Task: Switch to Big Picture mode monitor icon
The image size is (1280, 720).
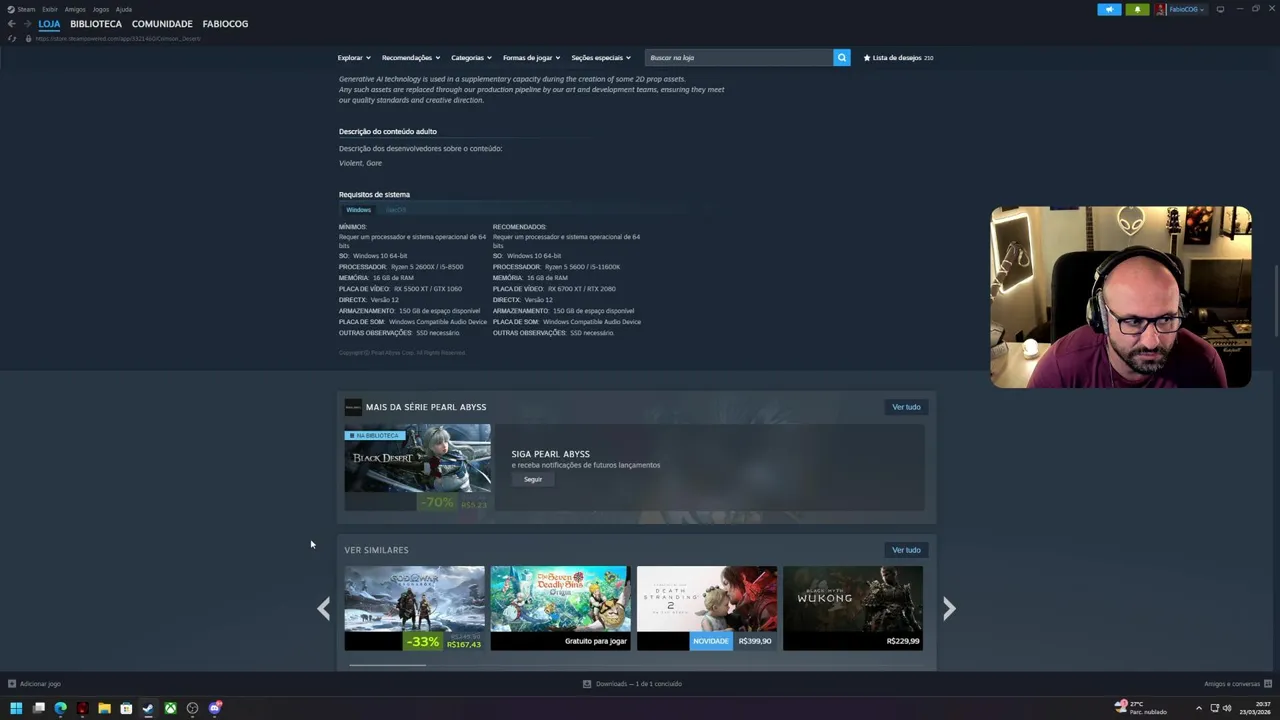Action: coord(1220,9)
